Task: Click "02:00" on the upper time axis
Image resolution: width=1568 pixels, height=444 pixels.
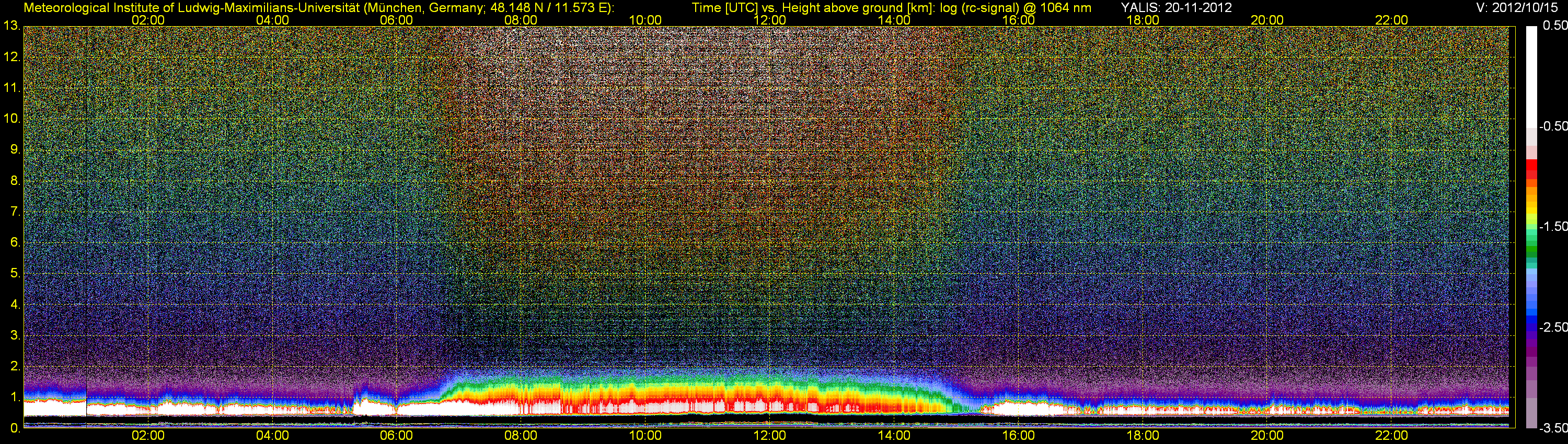Action: tap(148, 20)
